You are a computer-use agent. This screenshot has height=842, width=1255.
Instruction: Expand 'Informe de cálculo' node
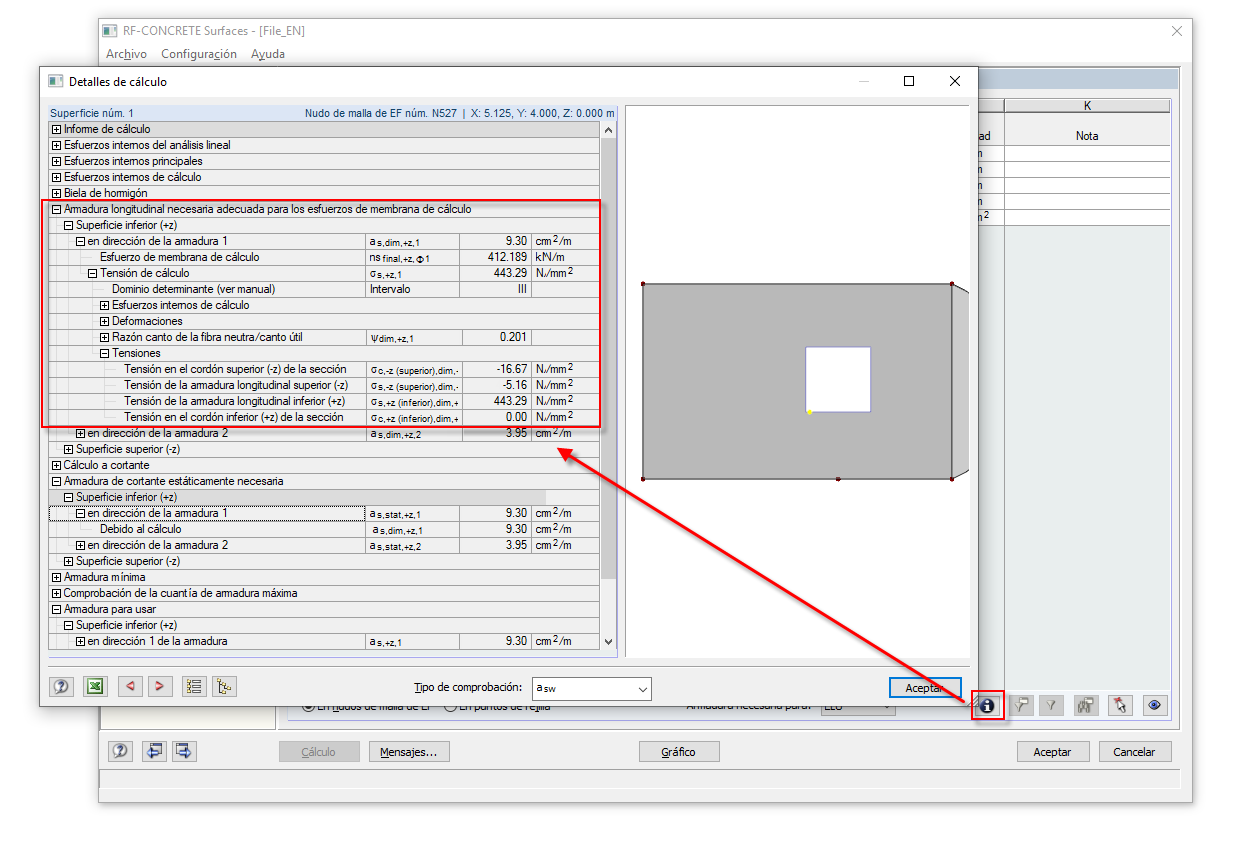tap(56, 129)
